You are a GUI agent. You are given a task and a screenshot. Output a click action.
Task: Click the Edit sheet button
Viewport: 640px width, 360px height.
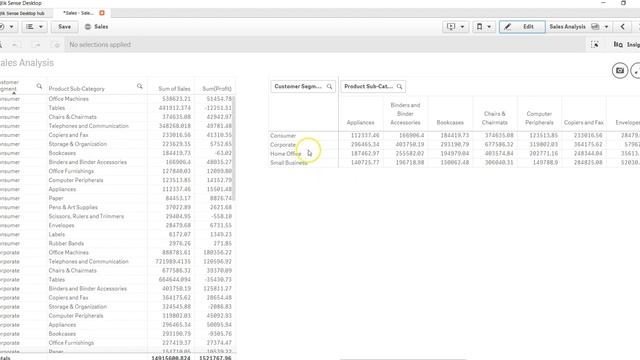tap(522, 27)
